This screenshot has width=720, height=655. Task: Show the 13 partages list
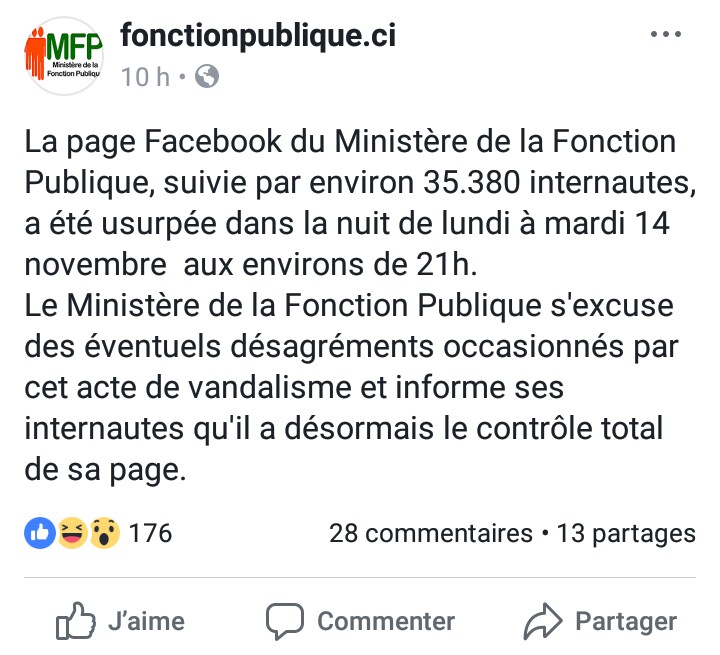pyautogui.click(x=626, y=534)
